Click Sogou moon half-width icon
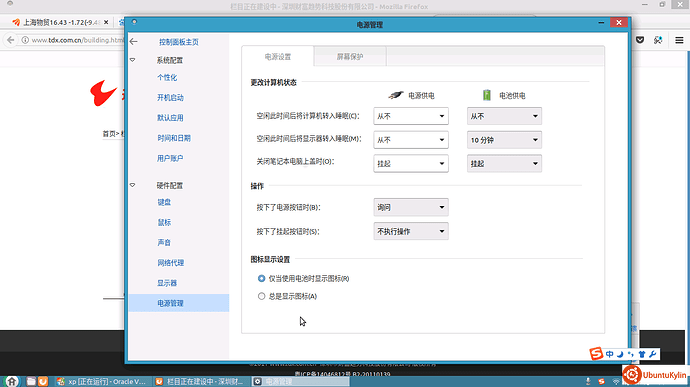 point(620,354)
